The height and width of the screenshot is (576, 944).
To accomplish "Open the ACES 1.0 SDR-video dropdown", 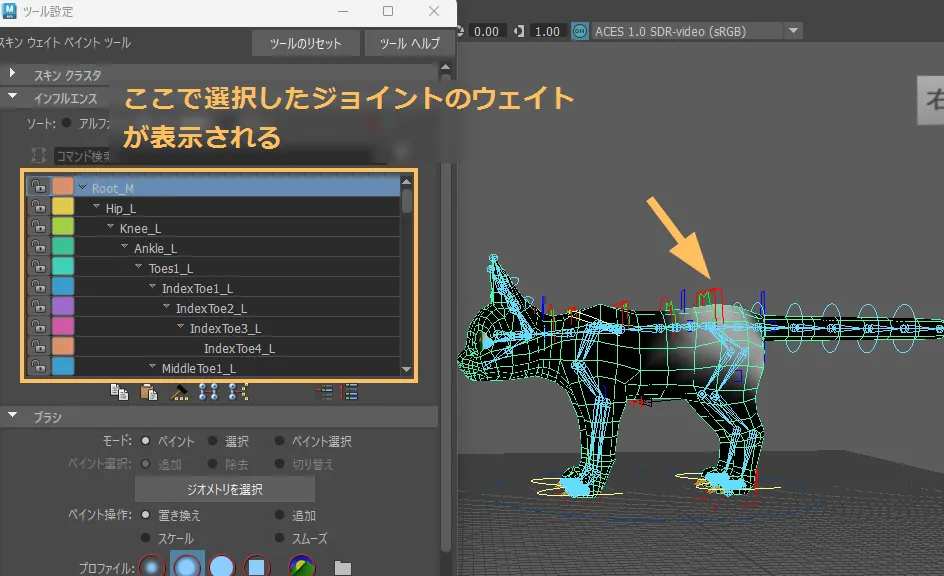I will (x=793, y=31).
